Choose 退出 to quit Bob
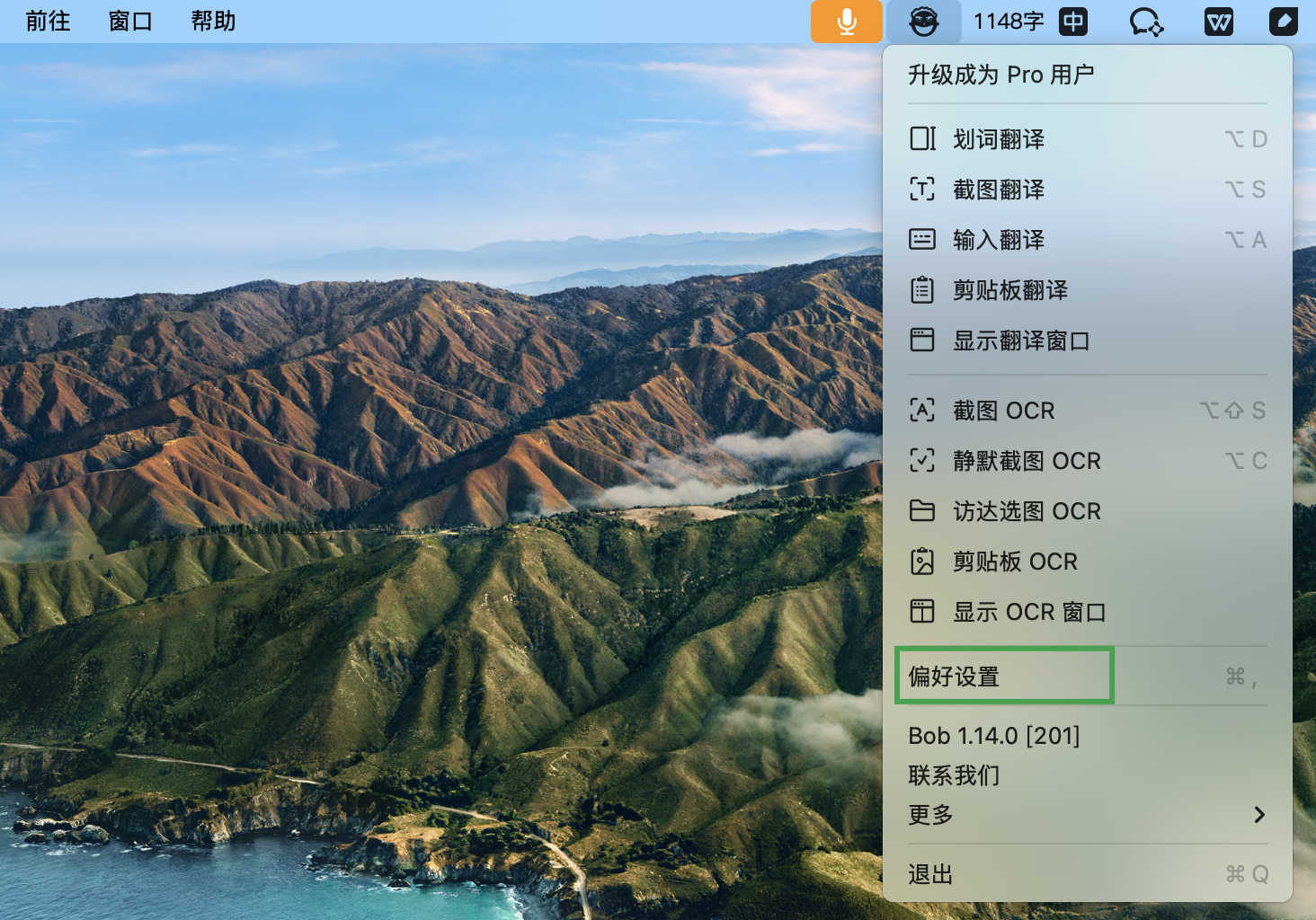The image size is (1316, 920). coord(1088,873)
